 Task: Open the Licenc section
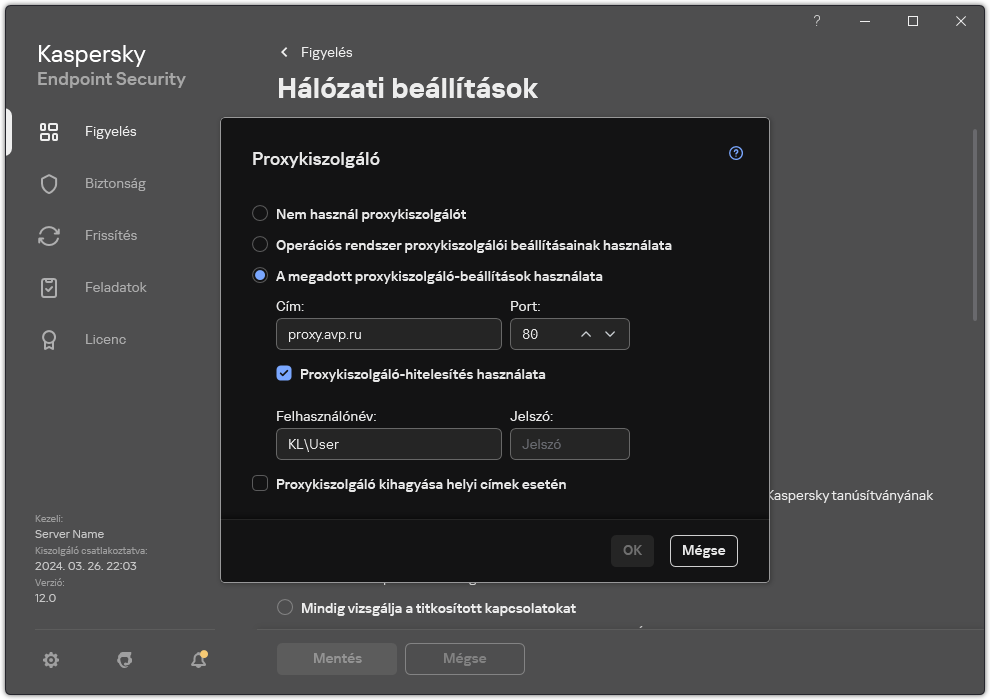click(x=105, y=339)
